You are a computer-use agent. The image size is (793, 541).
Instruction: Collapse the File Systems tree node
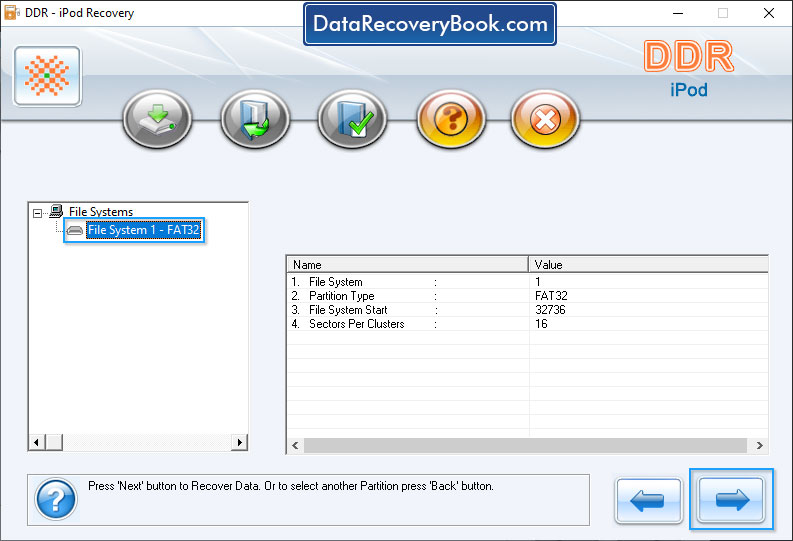pos(37,213)
